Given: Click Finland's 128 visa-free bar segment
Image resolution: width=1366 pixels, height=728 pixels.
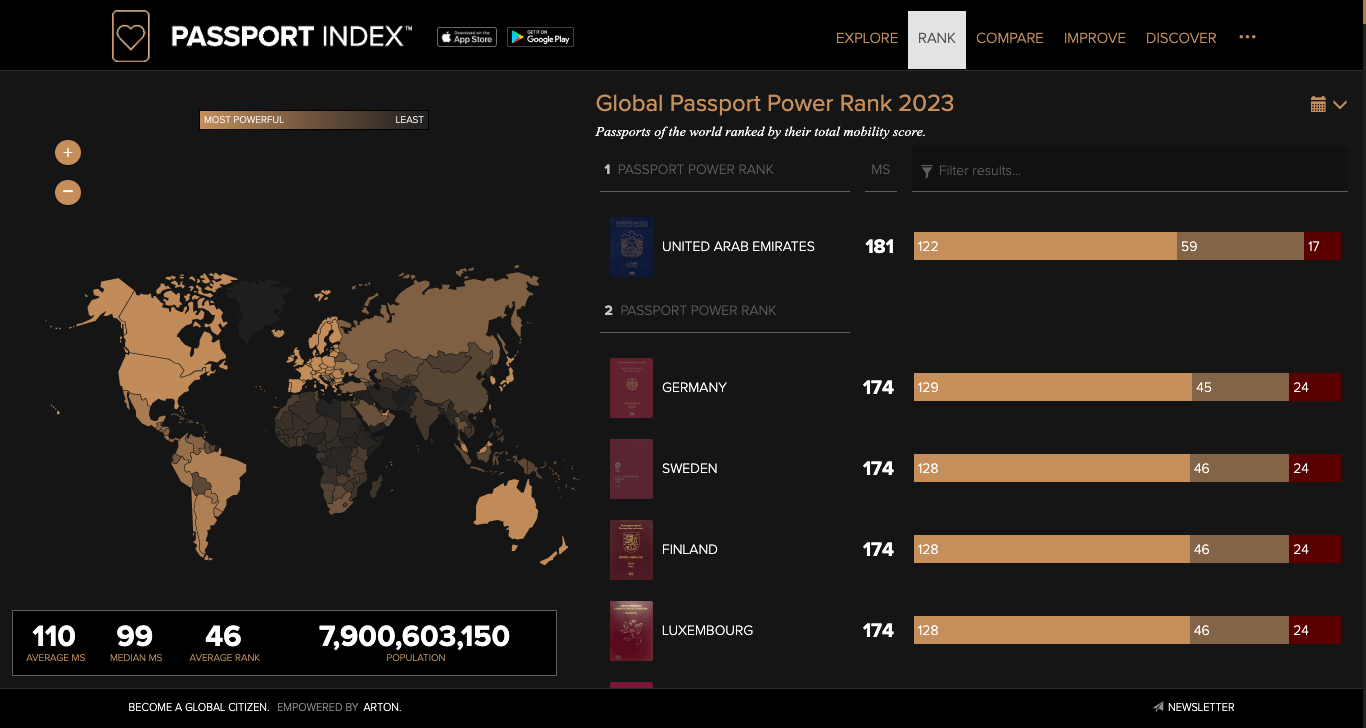Looking at the screenshot, I should point(1051,549).
